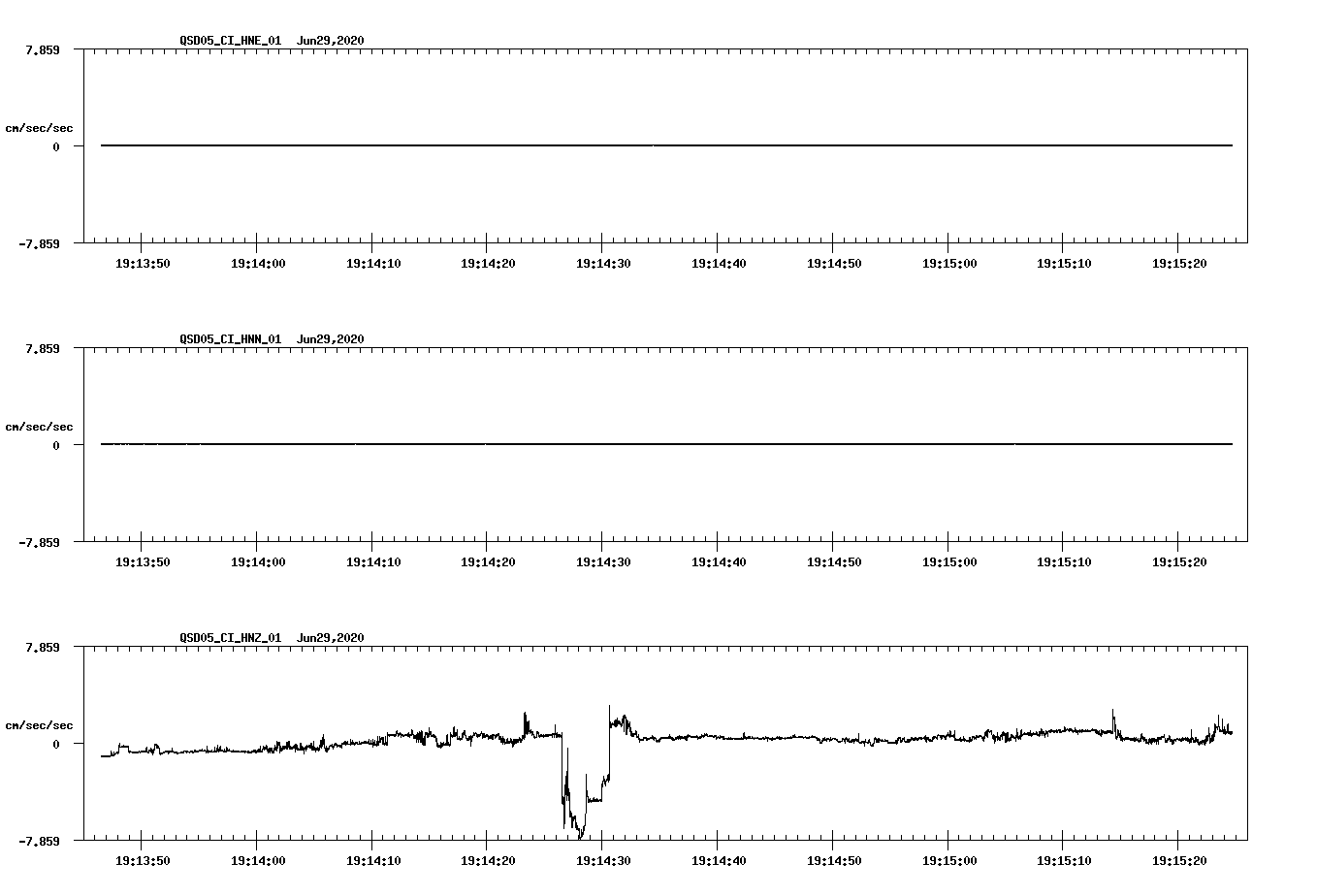Click the cm/sec/sec unit label of HNN plot
1317x896 pixels.
click(x=39, y=427)
